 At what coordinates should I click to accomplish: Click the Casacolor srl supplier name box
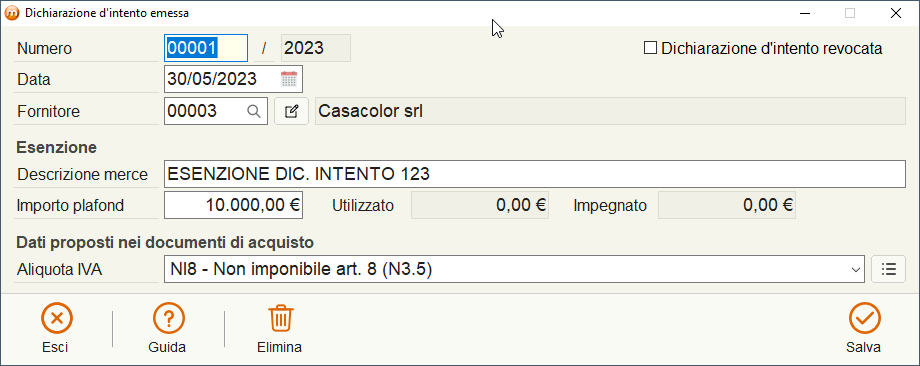[610, 111]
